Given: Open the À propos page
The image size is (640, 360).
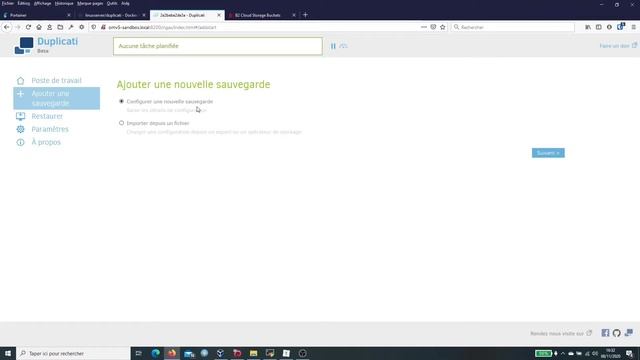Looking at the screenshot, I should click(46, 142).
